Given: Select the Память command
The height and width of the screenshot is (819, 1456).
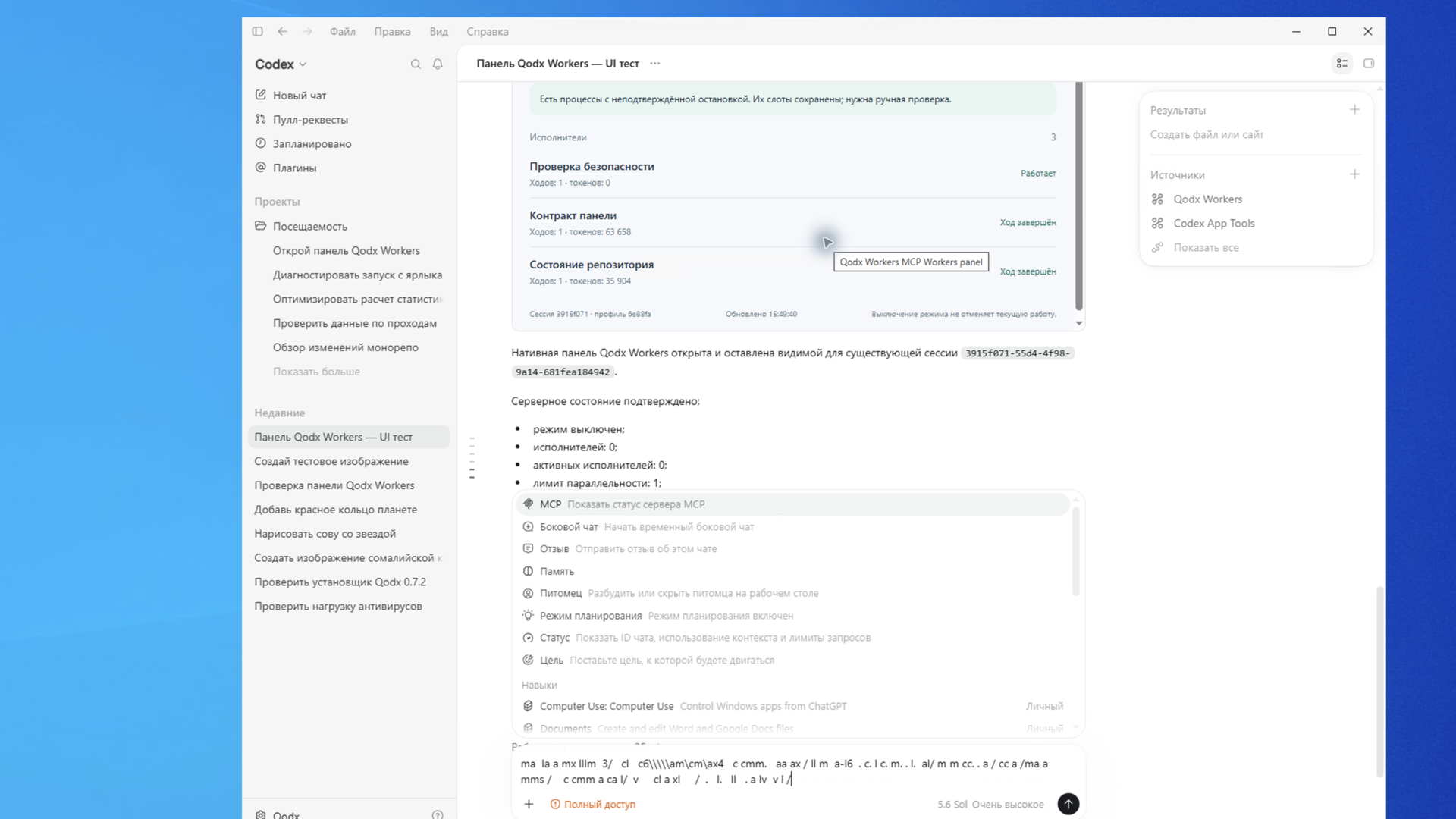Looking at the screenshot, I should [793, 571].
